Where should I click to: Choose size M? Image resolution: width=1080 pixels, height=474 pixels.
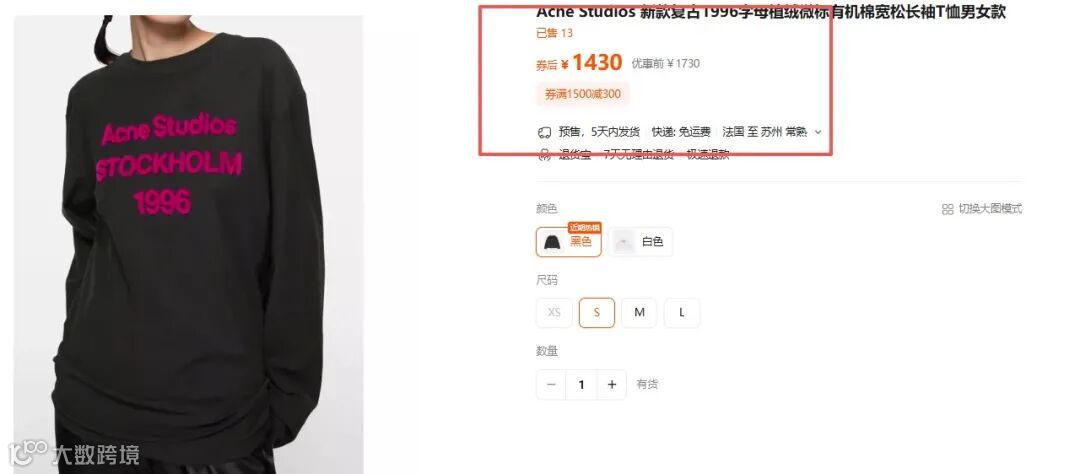pyautogui.click(x=639, y=313)
